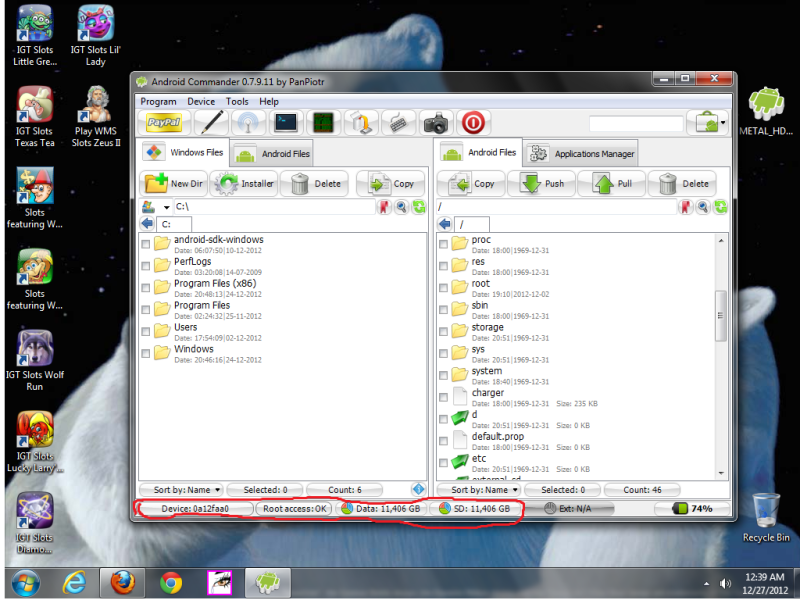Click right panel bookmark icon

(685, 207)
